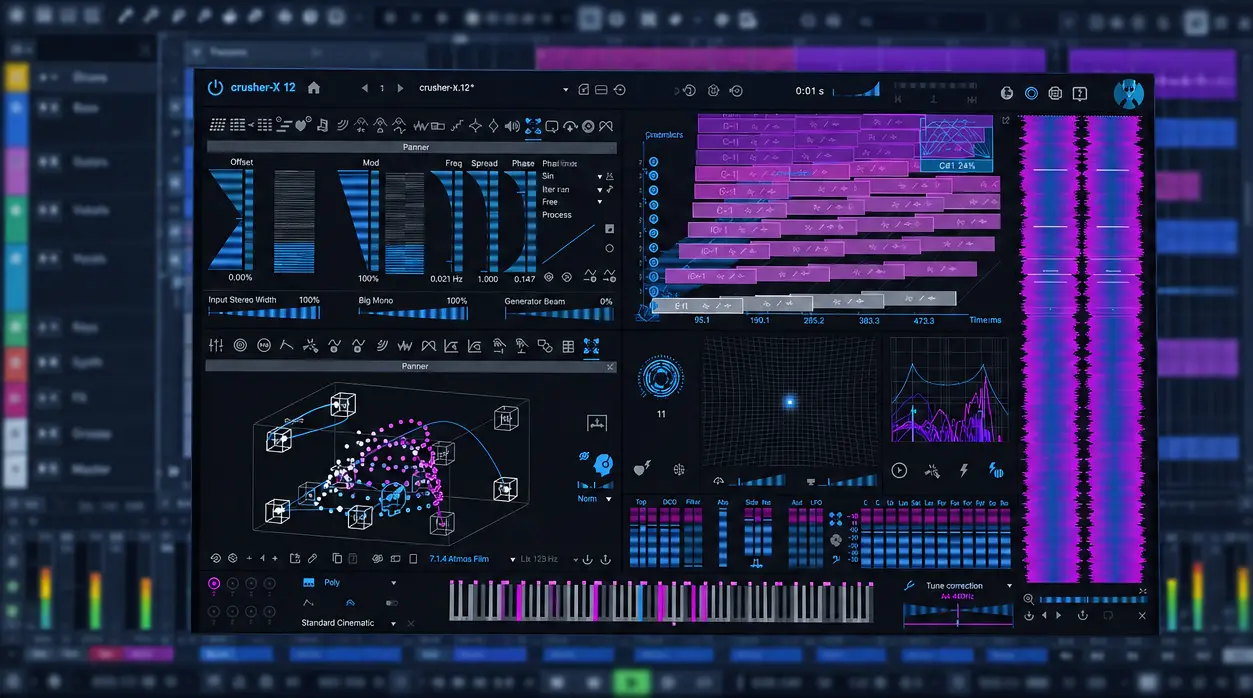The image size is (1253, 698).
Task: Click the blue ring icon in header
Action: pos(1031,93)
